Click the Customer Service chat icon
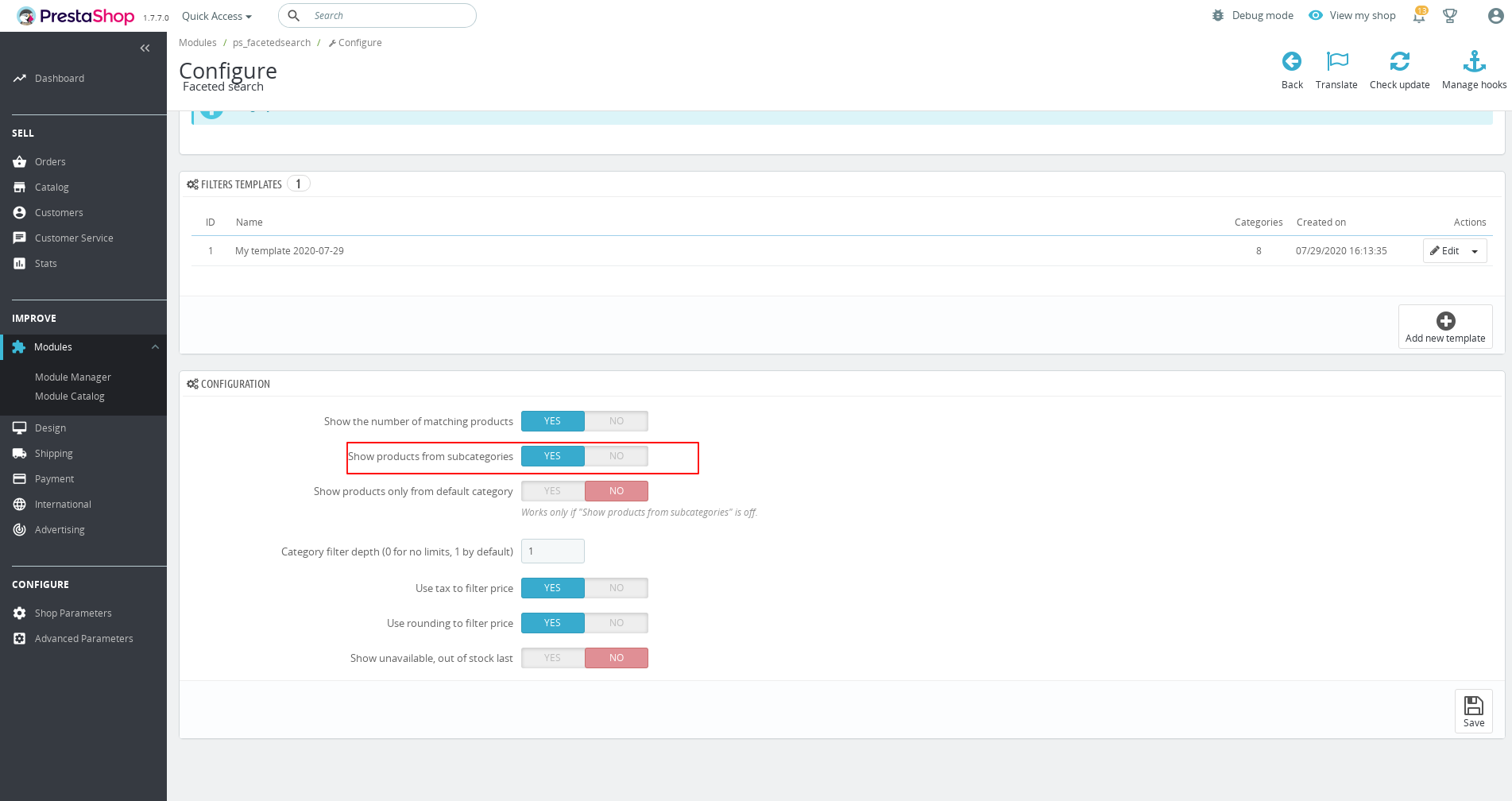 tap(20, 238)
